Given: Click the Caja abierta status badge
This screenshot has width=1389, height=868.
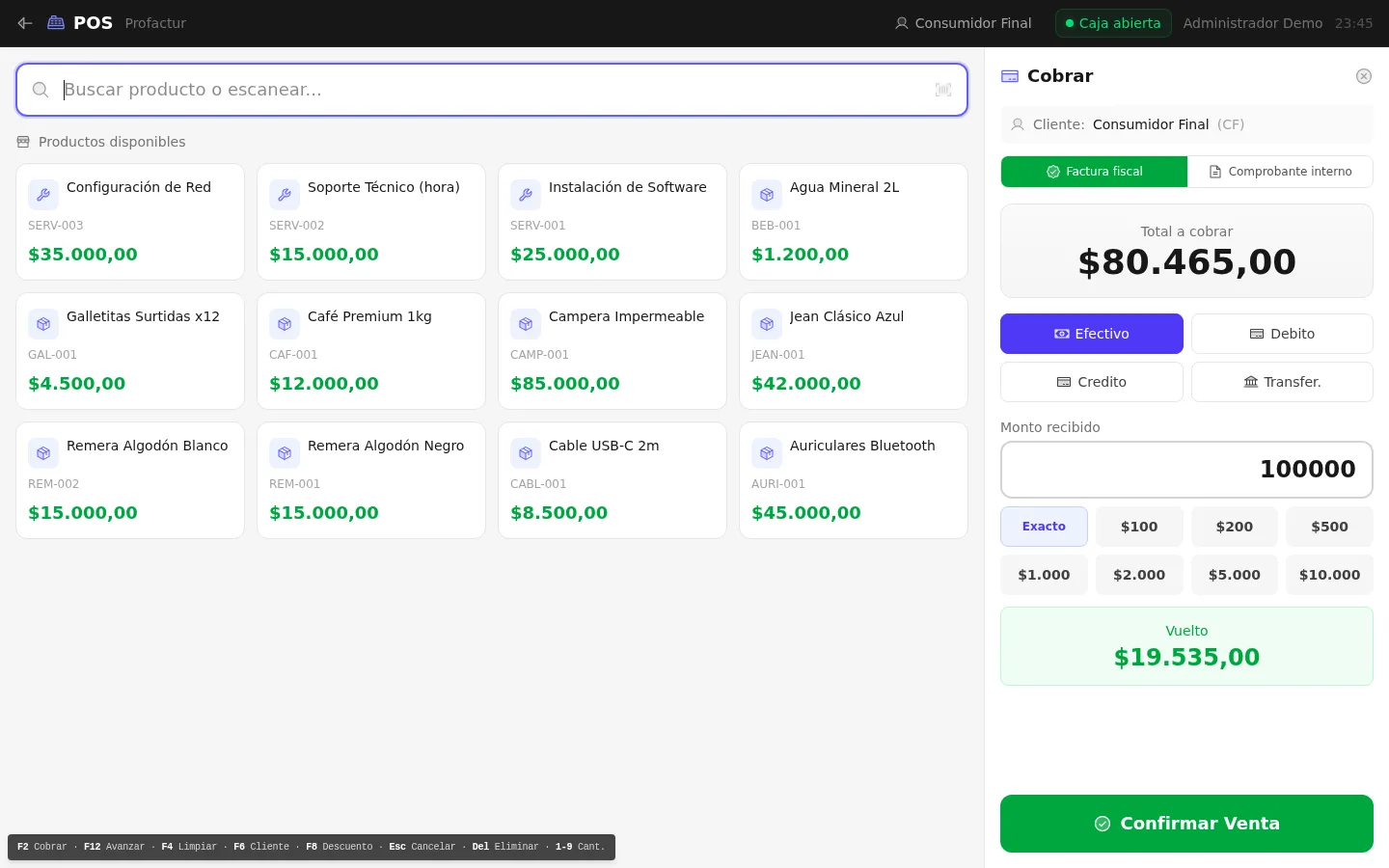Looking at the screenshot, I should (x=1113, y=23).
